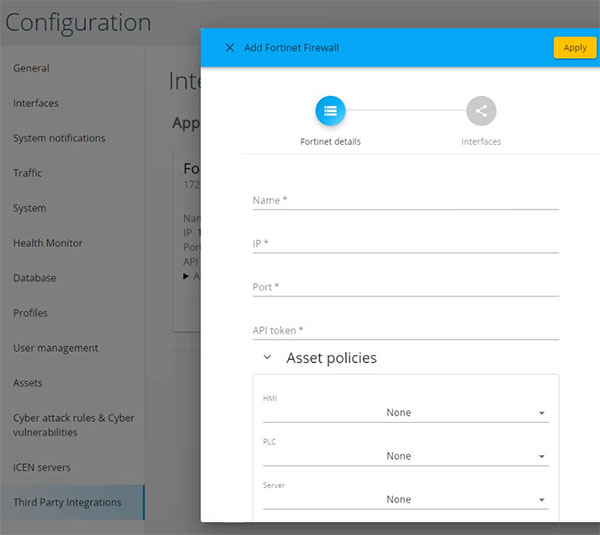This screenshot has width=600, height=535.
Task: Select Third Party Integrations item
Action: pyautogui.click(x=67, y=502)
